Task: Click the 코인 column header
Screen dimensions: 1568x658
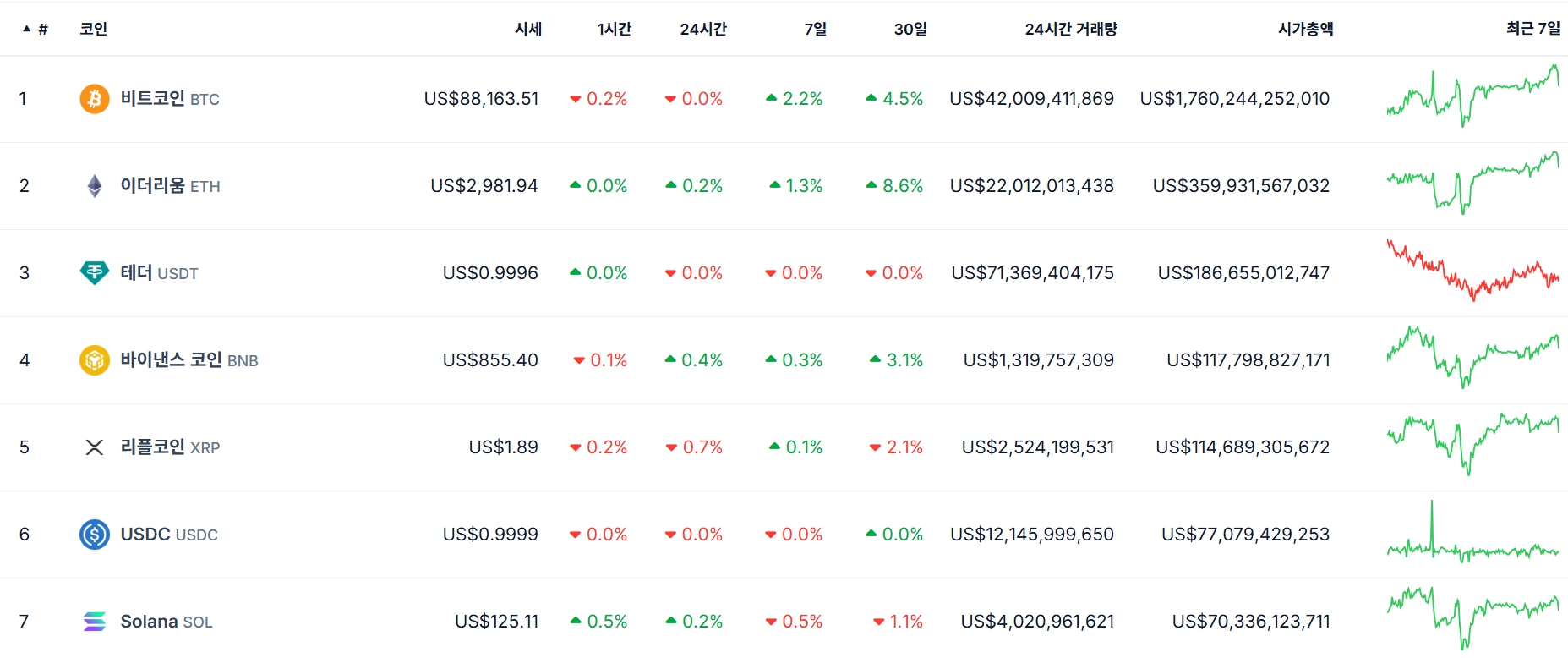Action: (x=93, y=30)
